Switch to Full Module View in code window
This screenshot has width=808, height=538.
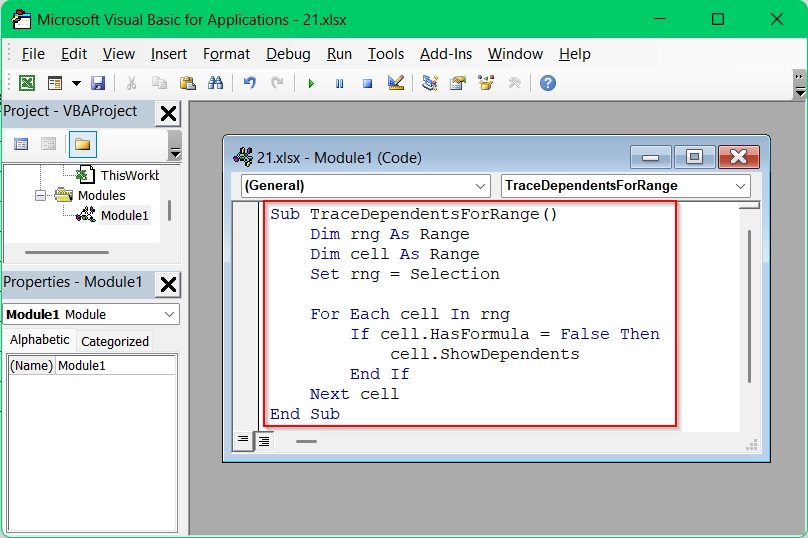[264, 441]
